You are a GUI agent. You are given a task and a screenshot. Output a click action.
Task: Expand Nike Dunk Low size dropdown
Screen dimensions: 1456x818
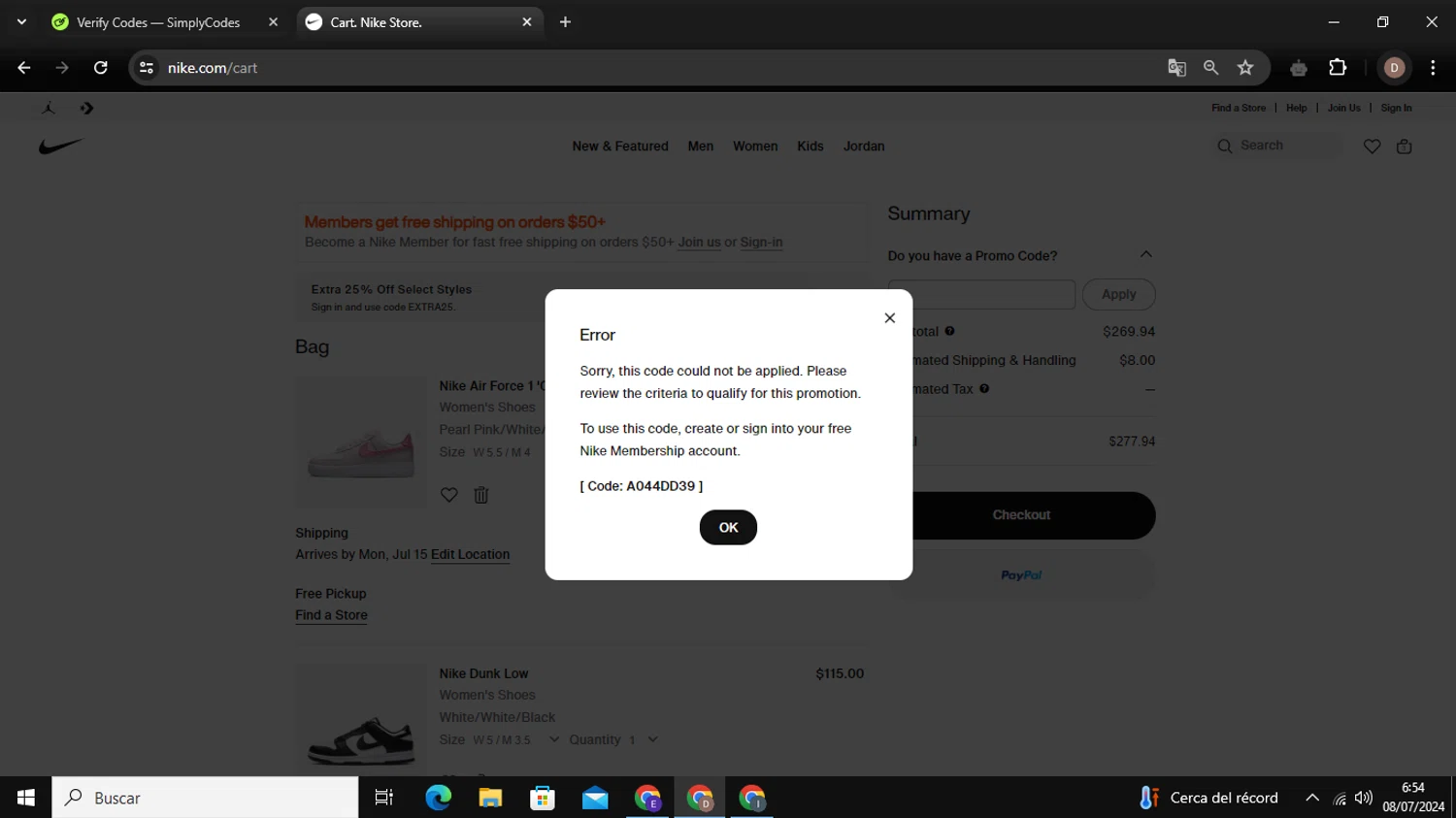point(553,739)
